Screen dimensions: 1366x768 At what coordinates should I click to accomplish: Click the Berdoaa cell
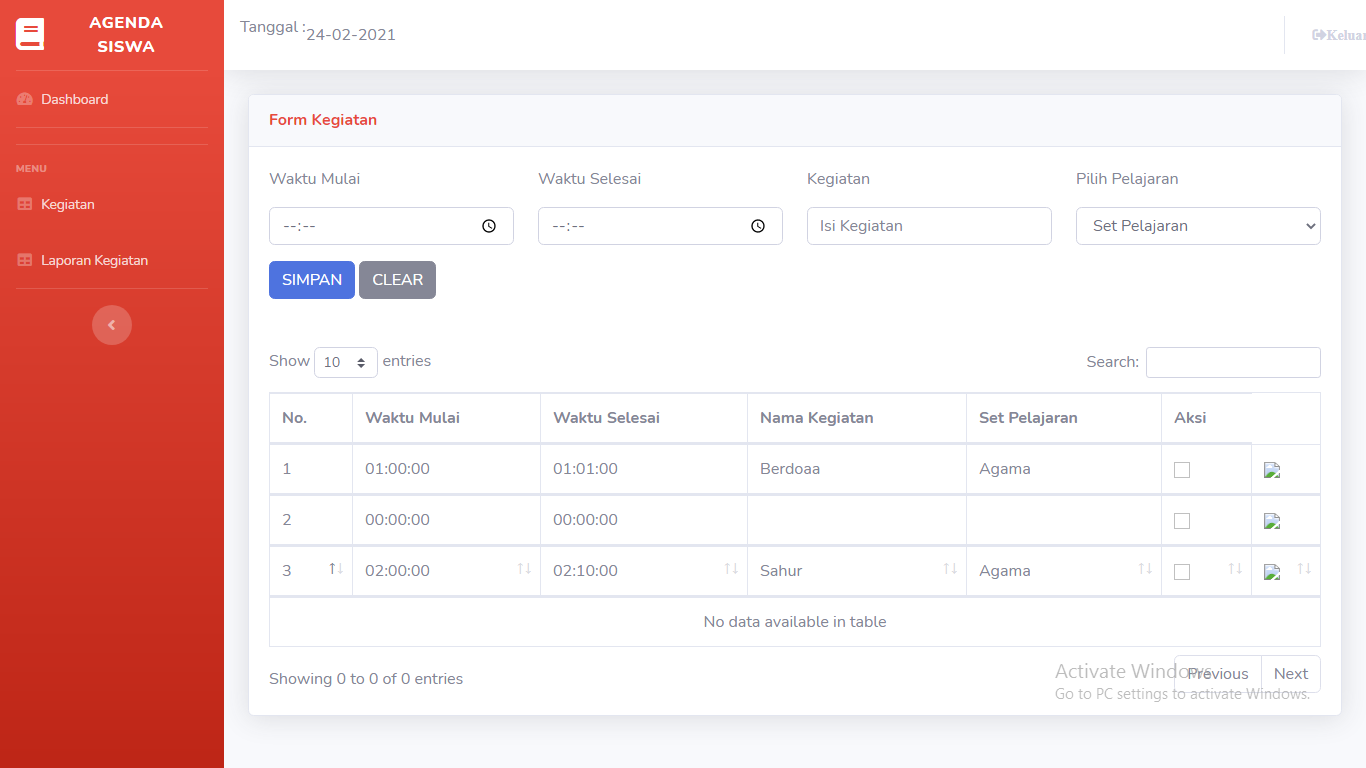[856, 469]
